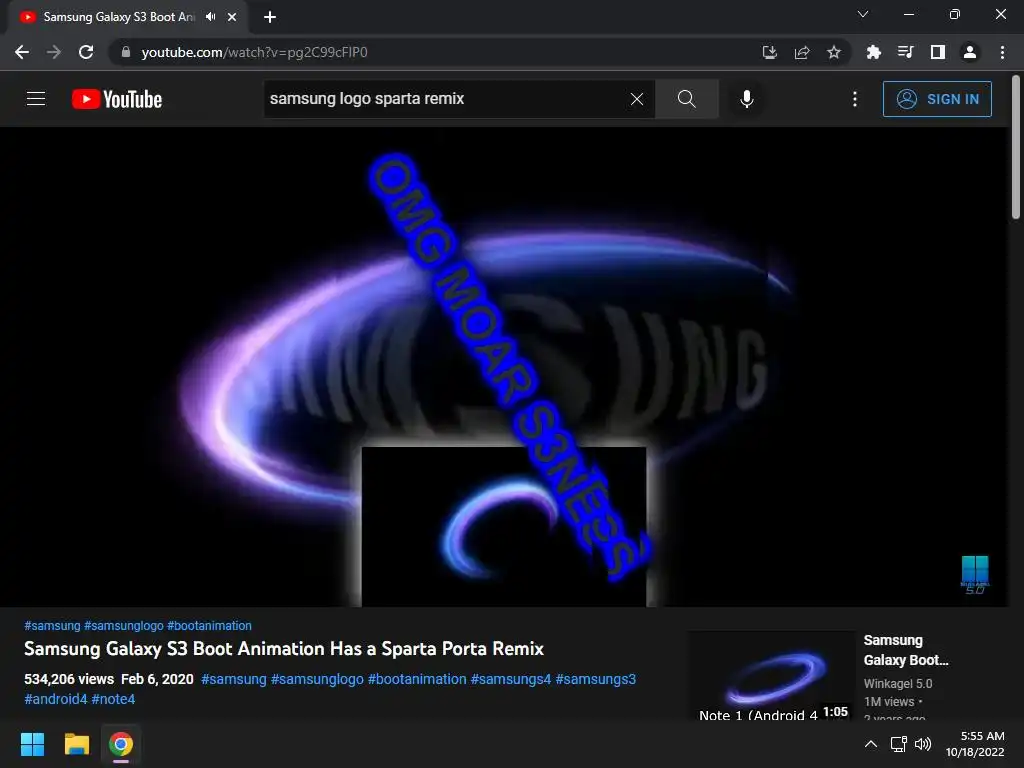Open YouTube settings three-dot menu
The height and width of the screenshot is (768, 1024).
[855, 99]
